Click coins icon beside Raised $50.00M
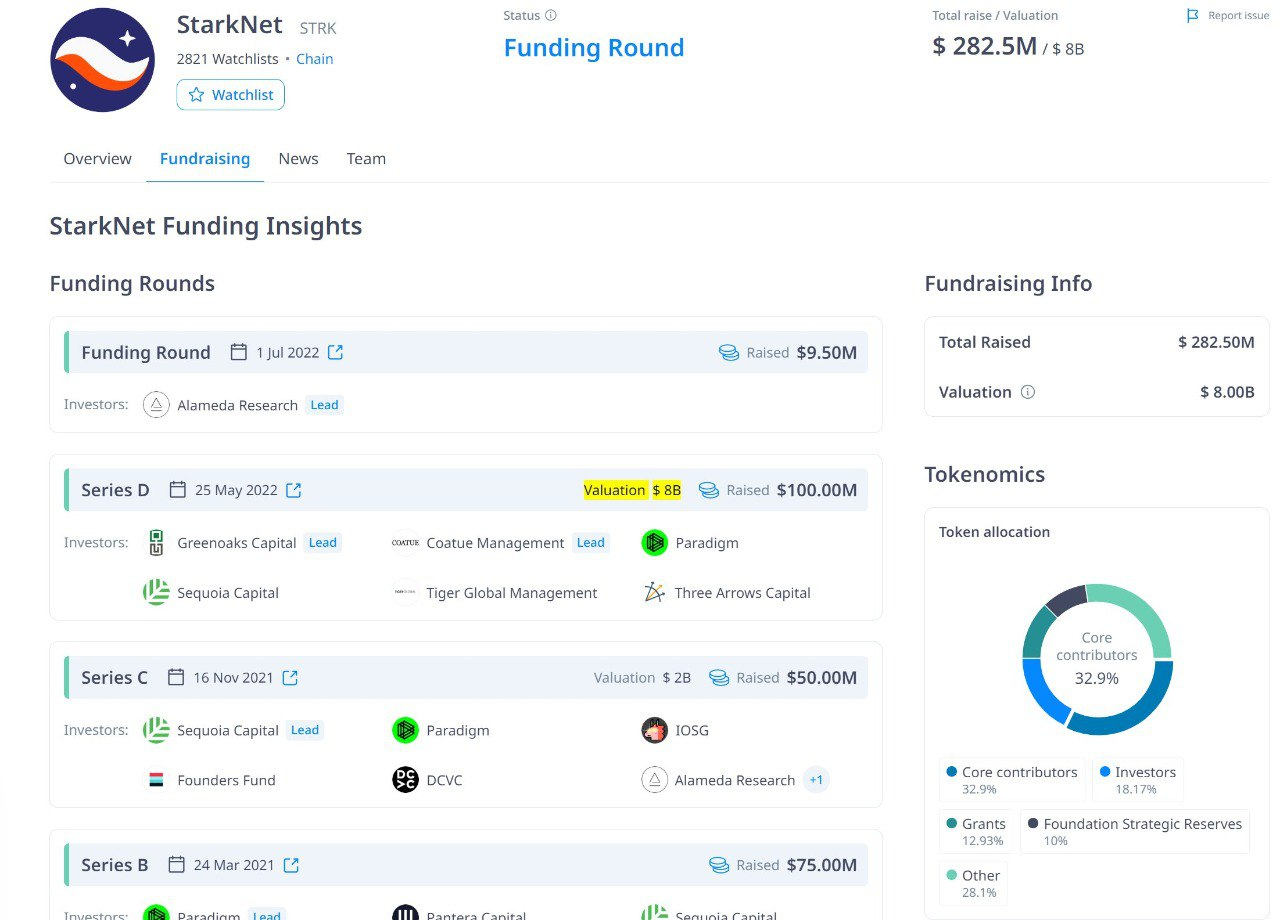The image size is (1280, 920). pos(719,678)
